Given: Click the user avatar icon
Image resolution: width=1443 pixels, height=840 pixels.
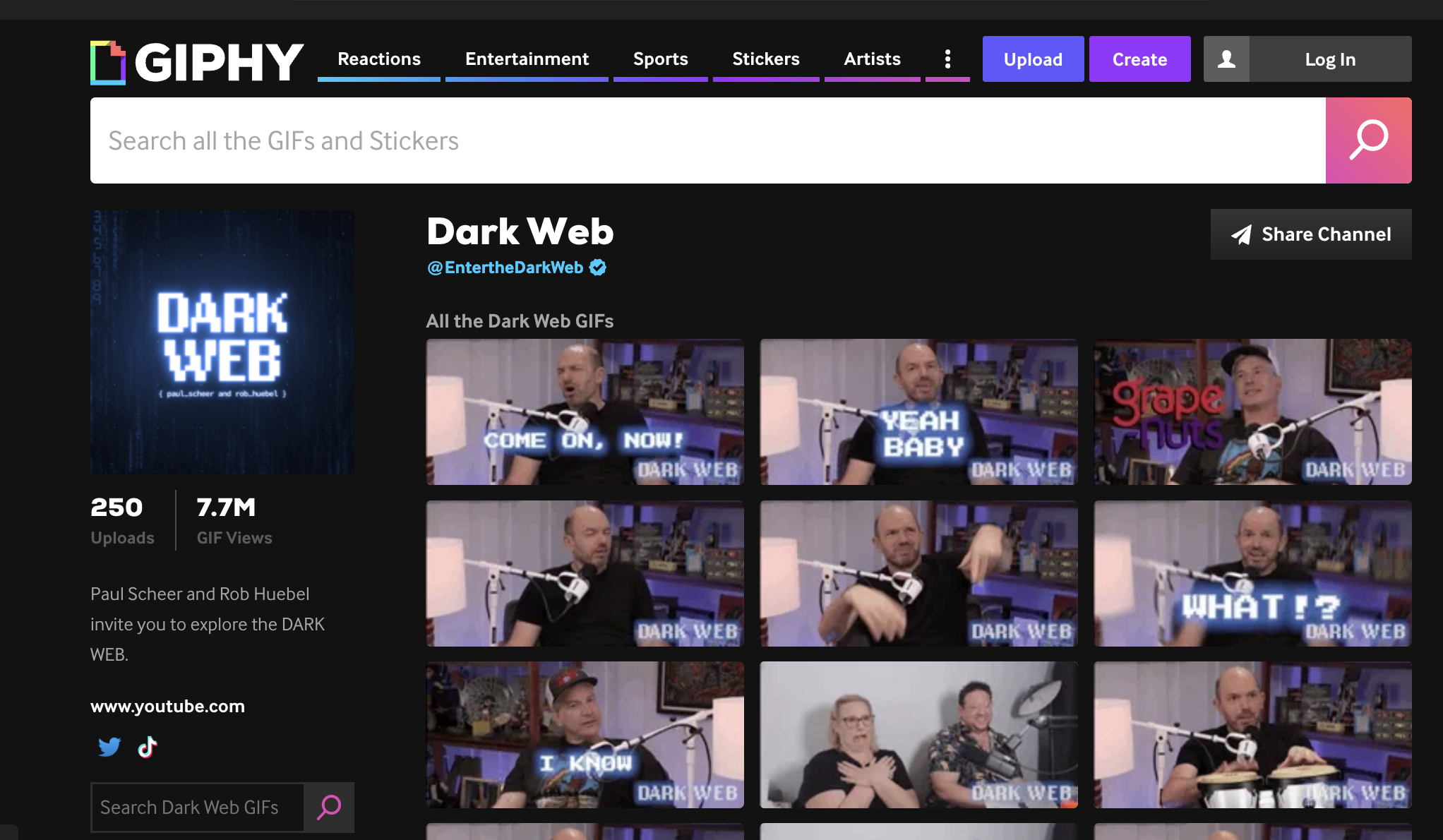Looking at the screenshot, I should tap(1226, 59).
